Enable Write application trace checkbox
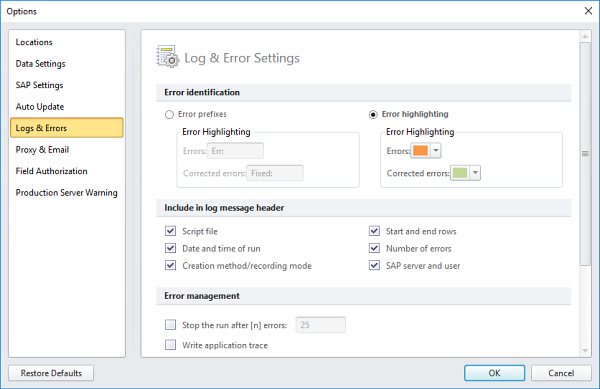 pos(171,345)
